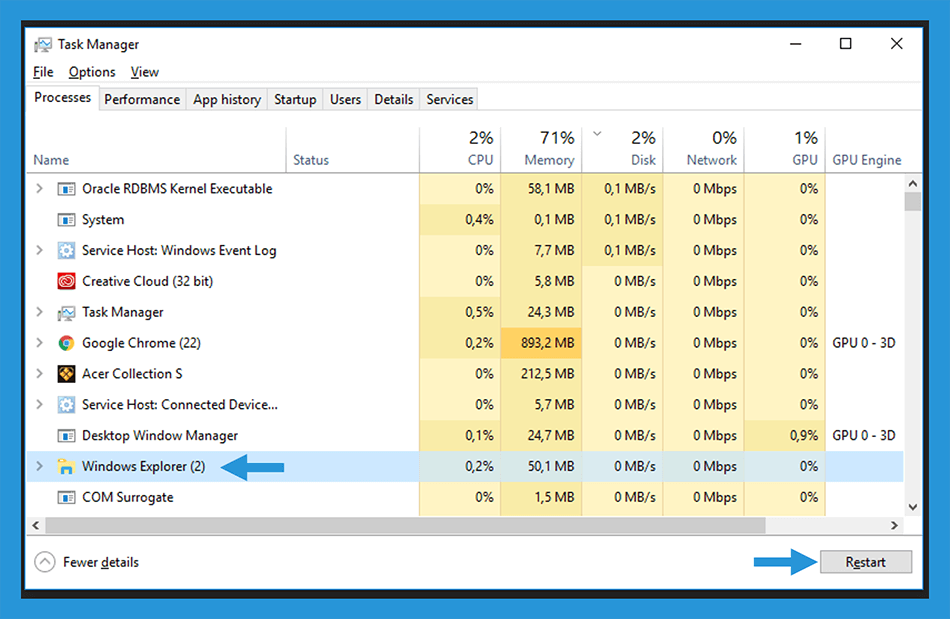
Task: Select the Processes tab
Action: 62,98
